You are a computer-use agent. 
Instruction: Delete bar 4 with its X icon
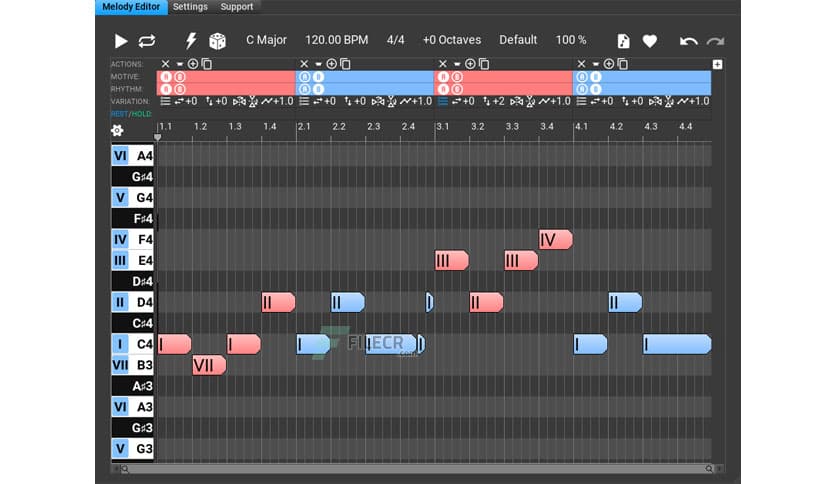coord(581,64)
